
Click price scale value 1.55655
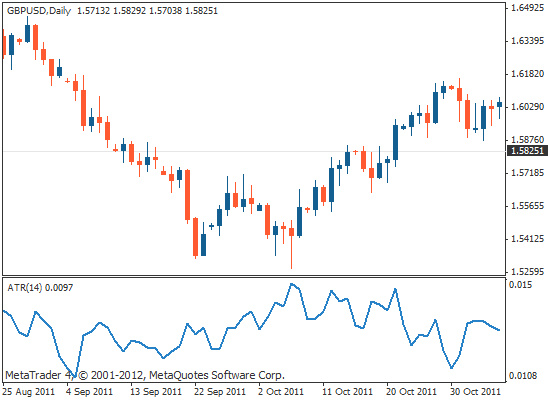[x=527, y=206]
